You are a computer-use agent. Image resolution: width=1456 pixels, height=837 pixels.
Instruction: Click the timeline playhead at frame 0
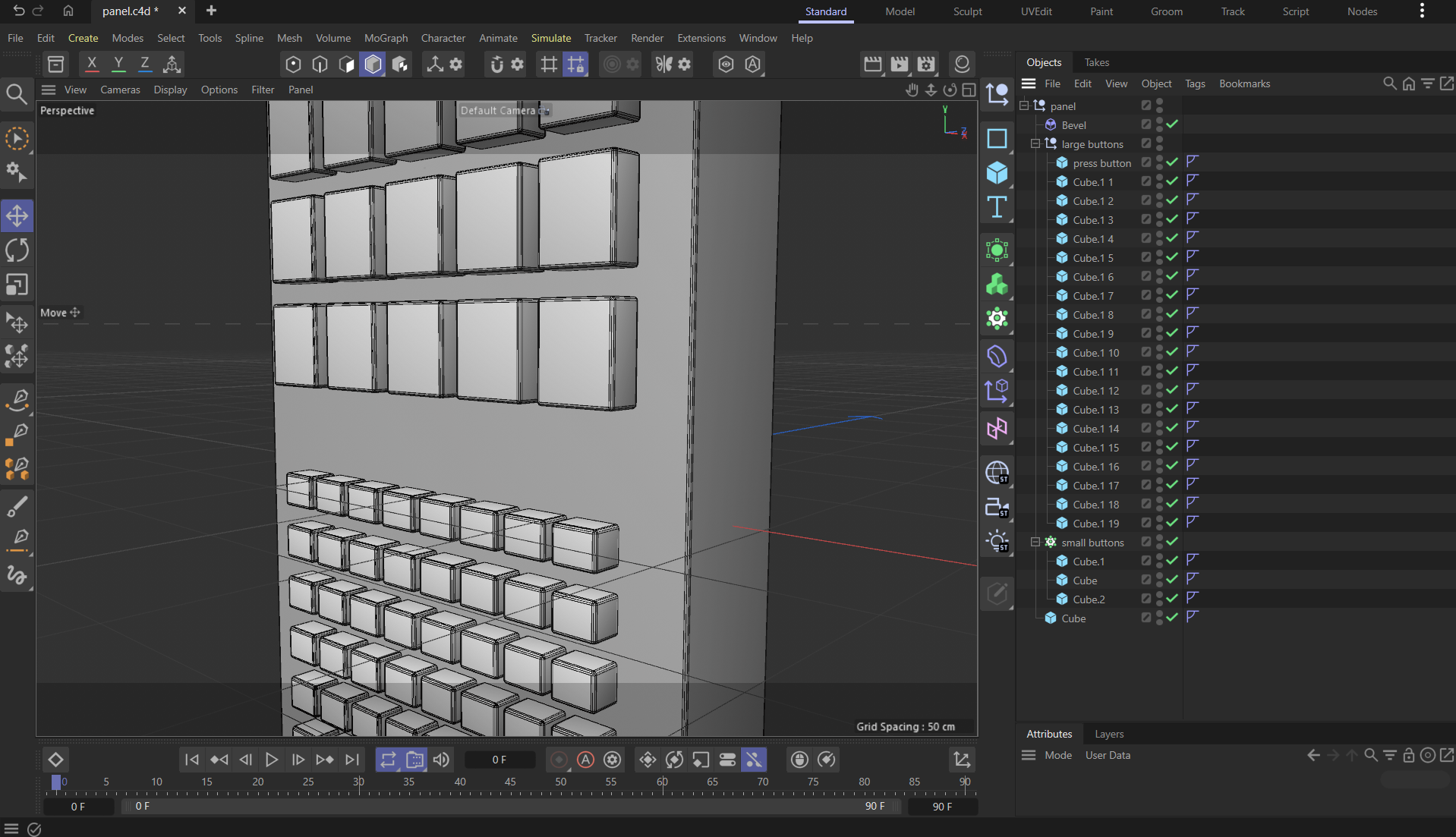(56, 782)
